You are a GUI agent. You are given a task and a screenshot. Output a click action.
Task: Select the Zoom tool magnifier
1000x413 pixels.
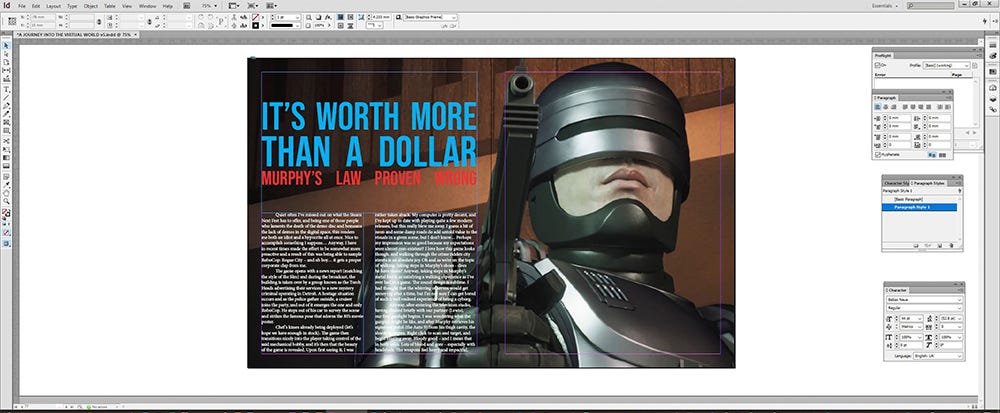coord(6,201)
